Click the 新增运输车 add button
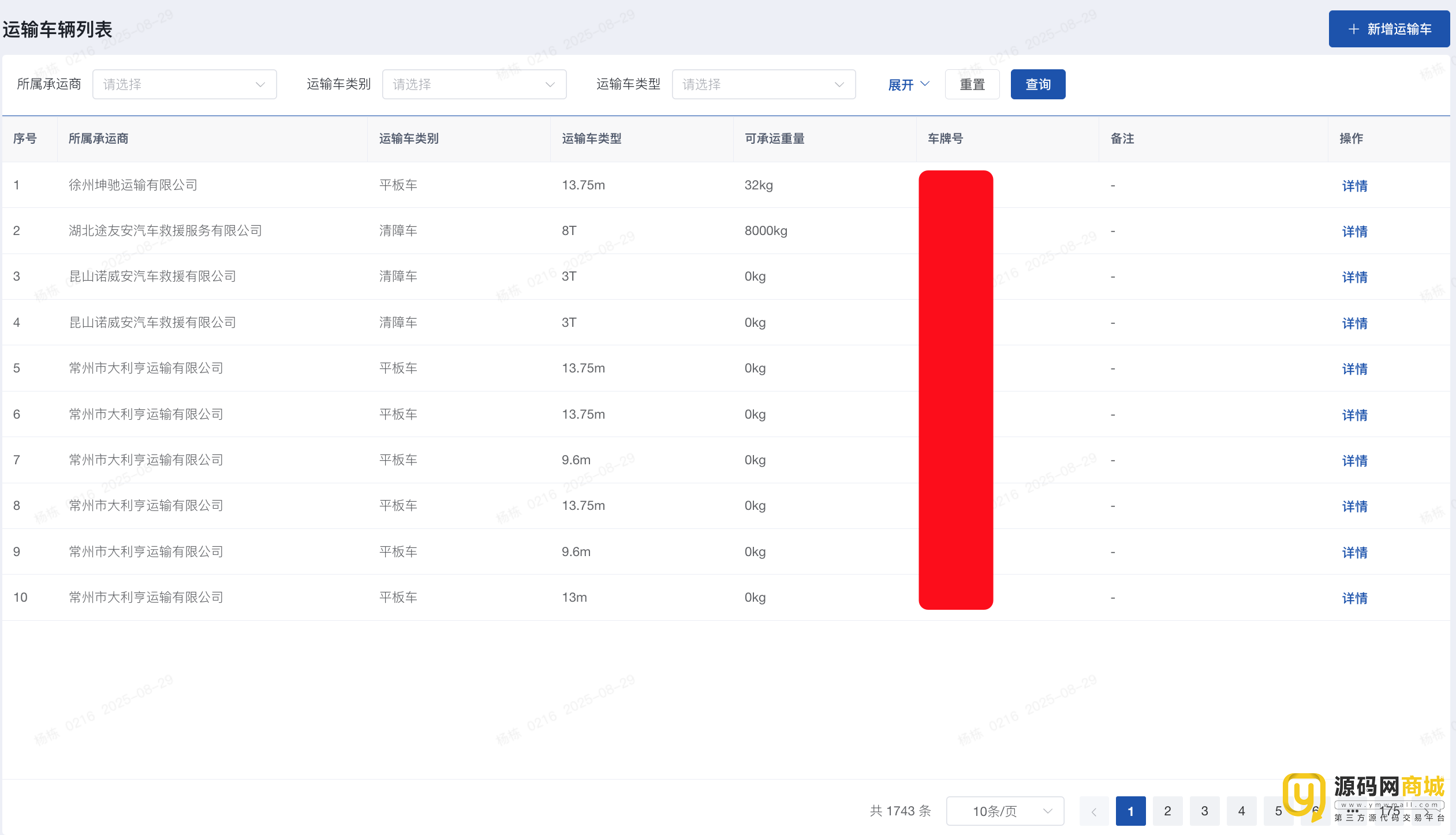 1388,29
